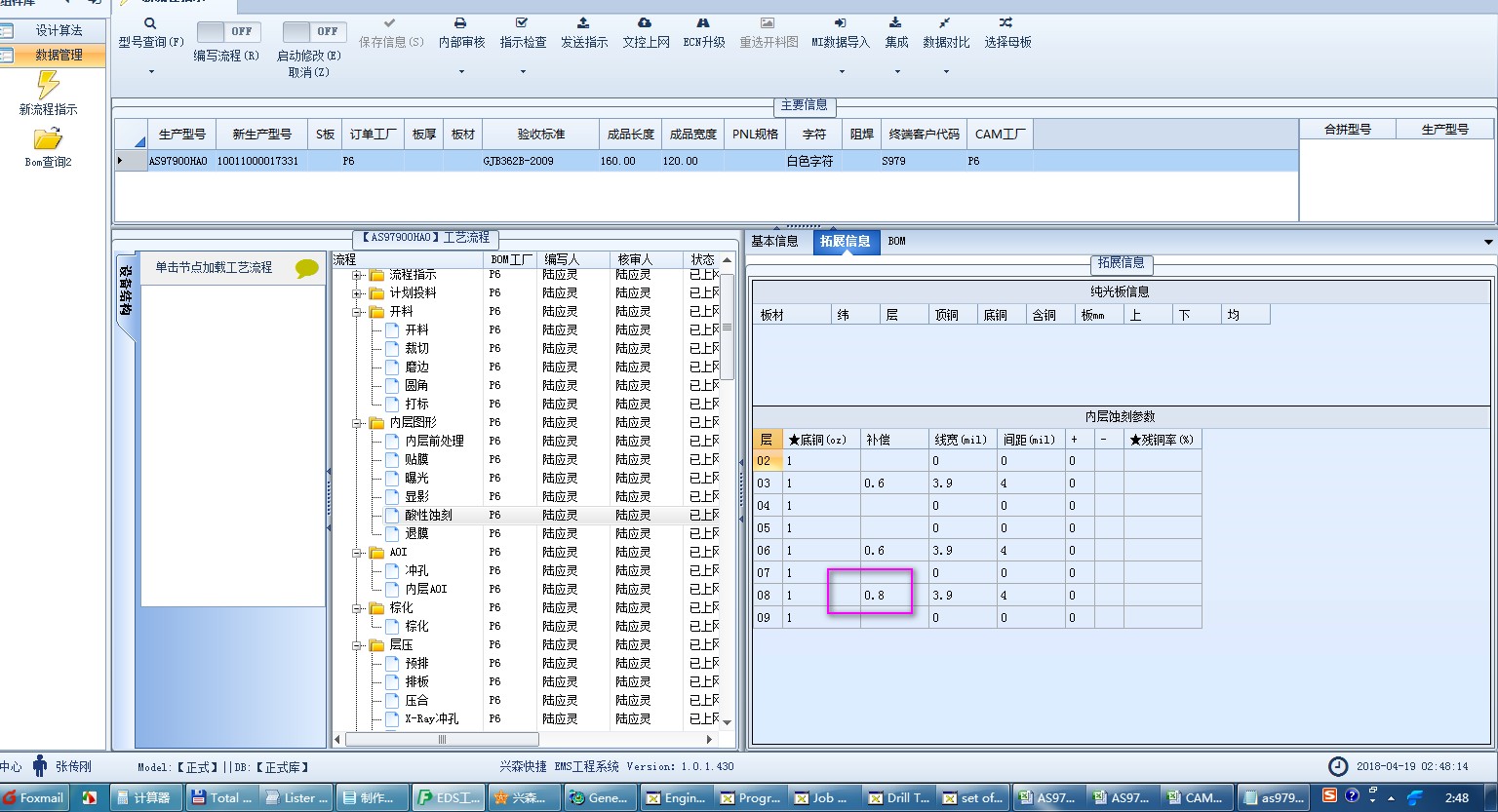The width and height of the screenshot is (1498, 812).
Task: Click the clock icon in status bar
Action: (x=1339, y=766)
